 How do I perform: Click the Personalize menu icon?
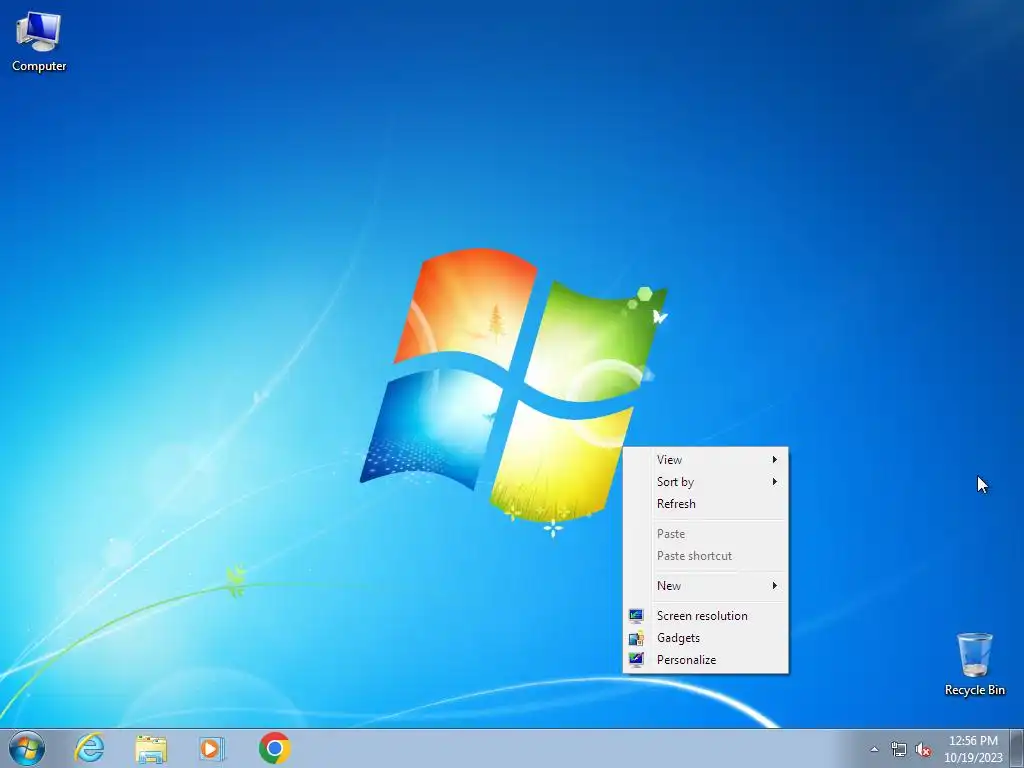click(636, 660)
